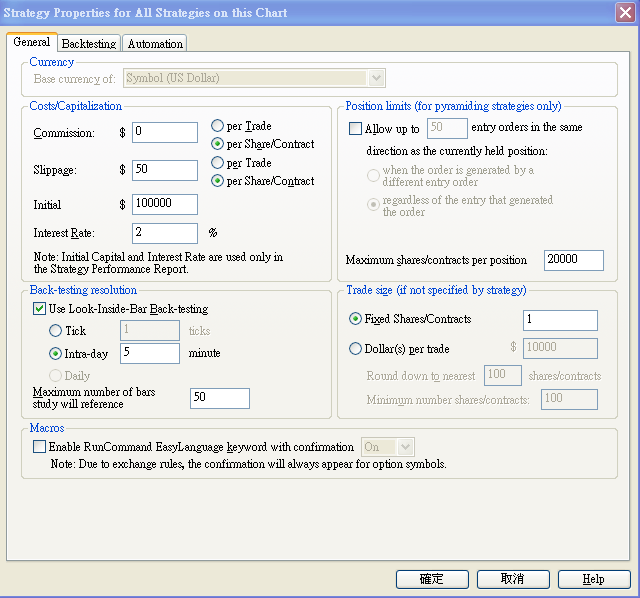Select Fixed Shares/Contracts radio button

point(356,319)
